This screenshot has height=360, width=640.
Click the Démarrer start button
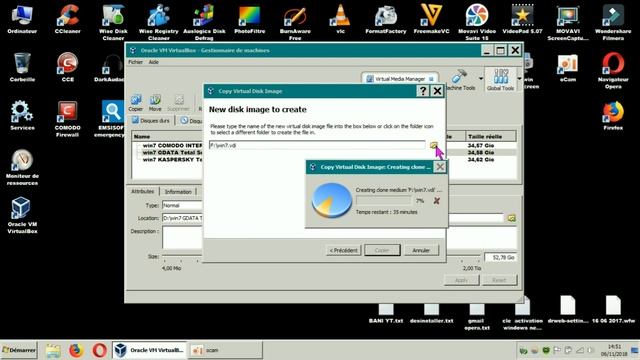[x=19, y=350]
